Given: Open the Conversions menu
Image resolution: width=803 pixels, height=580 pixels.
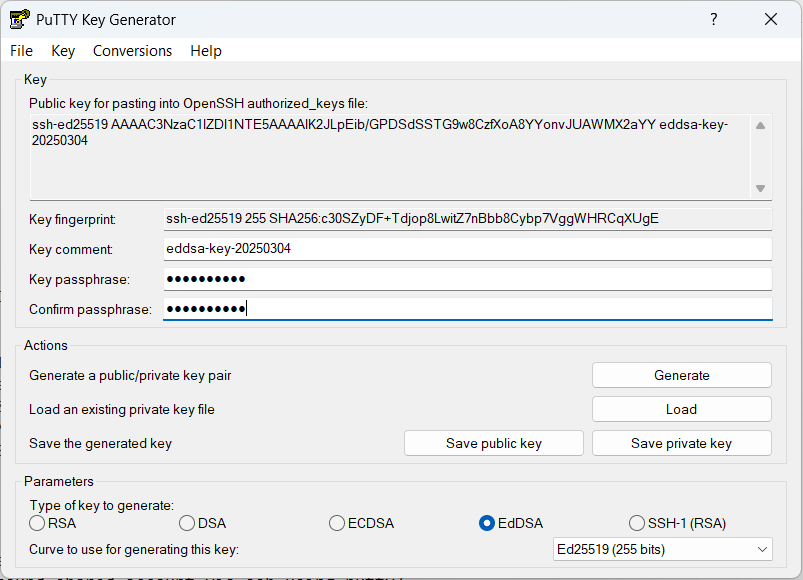Looking at the screenshot, I should coord(132,51).
